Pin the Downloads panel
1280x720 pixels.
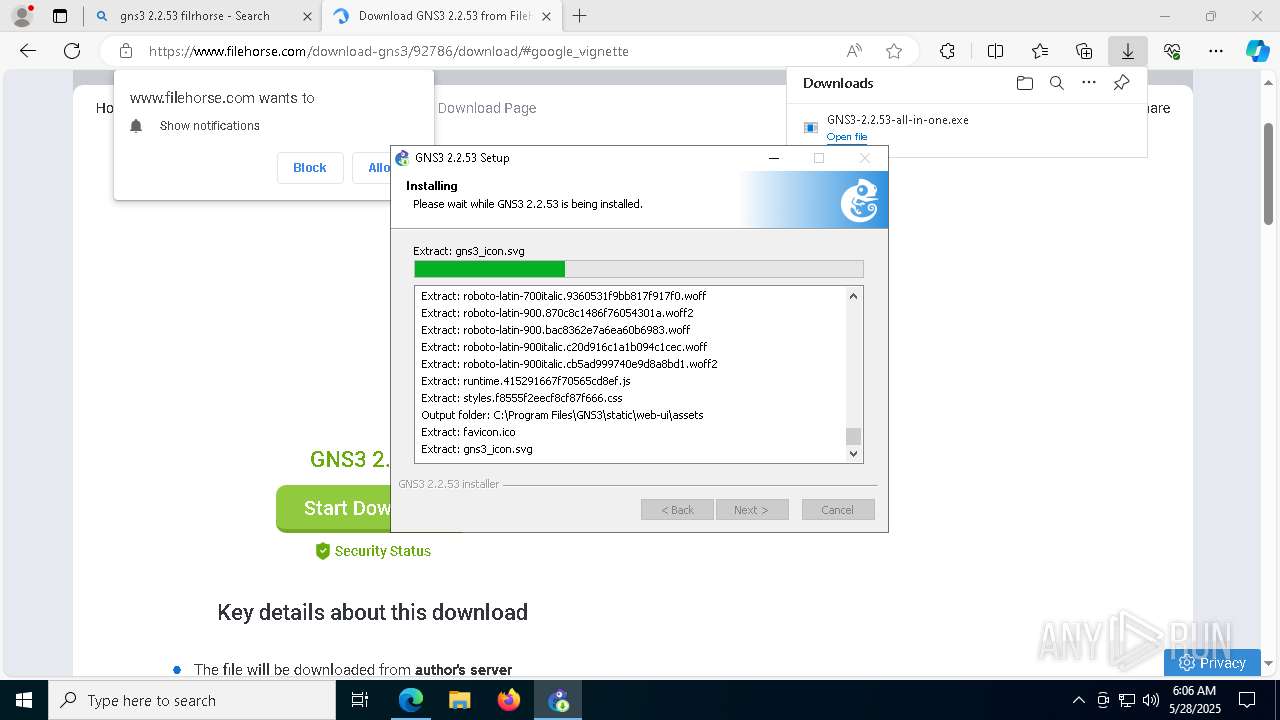pyautogui.click(x=1121, y=83)
